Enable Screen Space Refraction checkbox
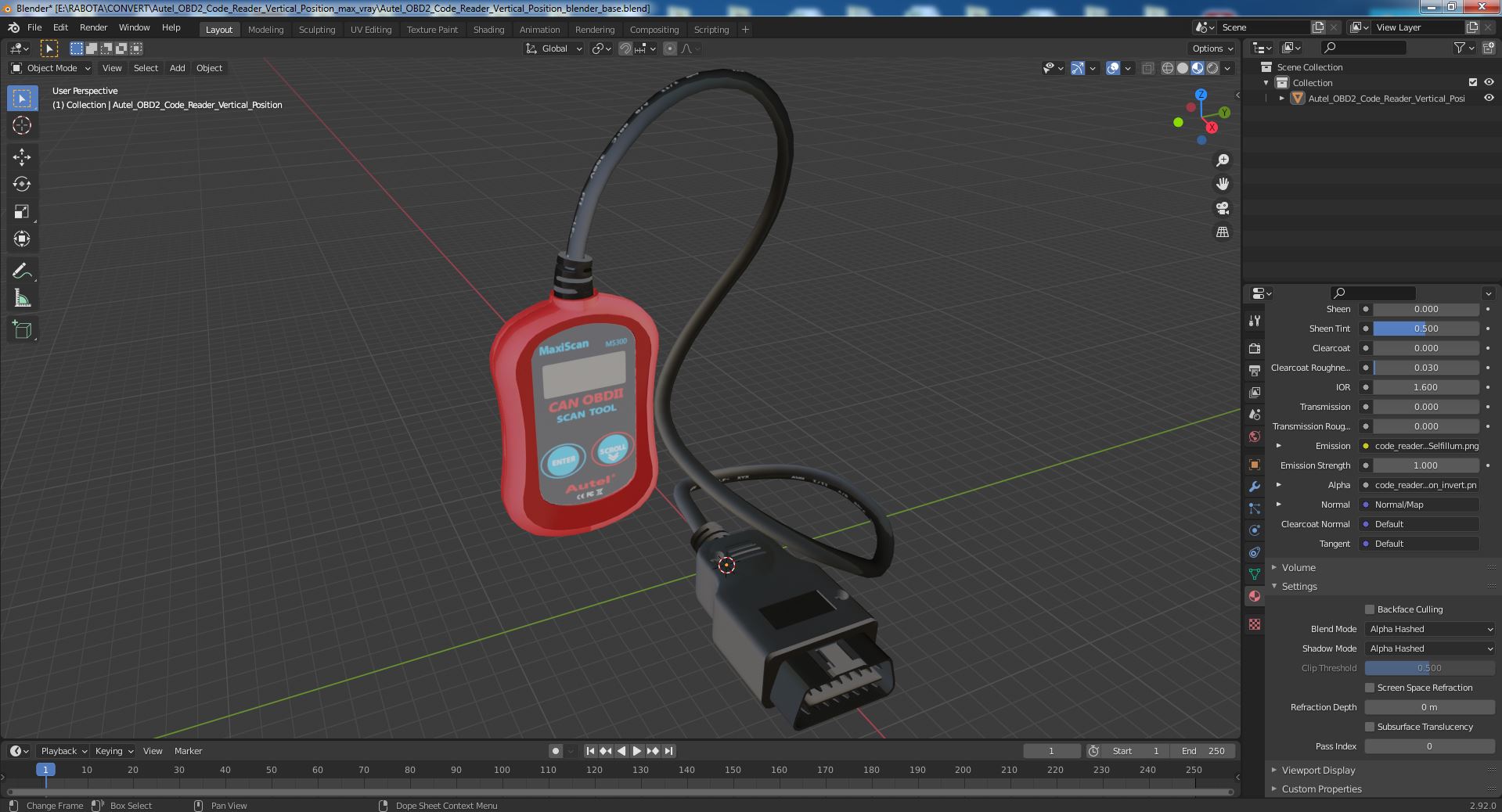The height and width of the screenshot is (812, 1502). (1370, 688)
